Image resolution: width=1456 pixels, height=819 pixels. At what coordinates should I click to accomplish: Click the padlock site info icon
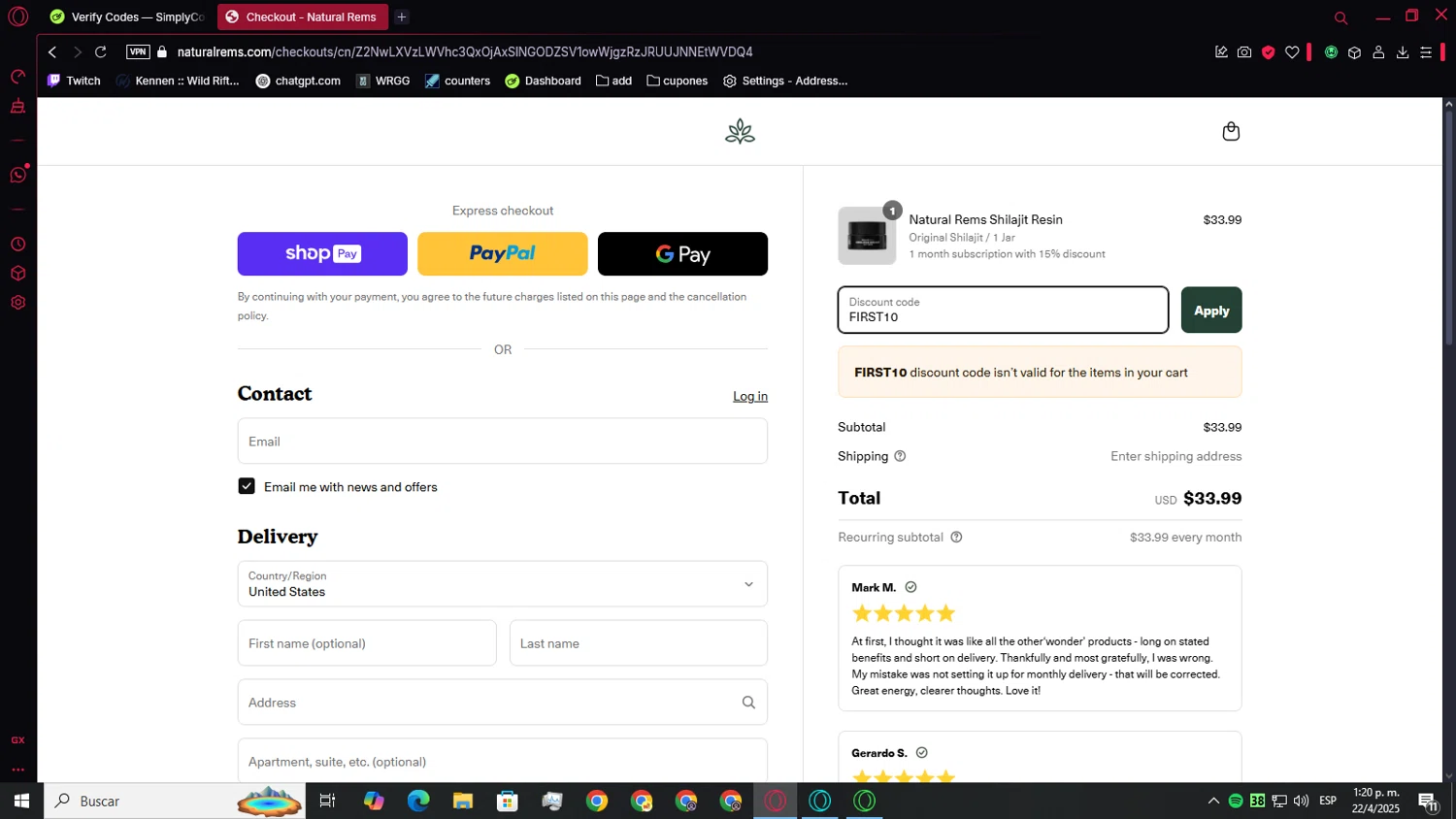coord(162,52)
